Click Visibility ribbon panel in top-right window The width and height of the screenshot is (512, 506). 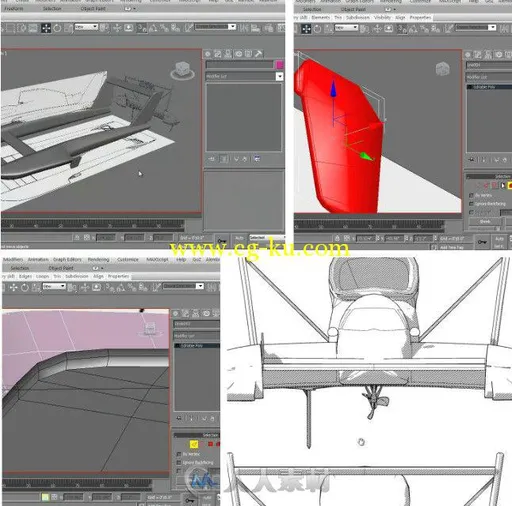[x=382, y=17]
